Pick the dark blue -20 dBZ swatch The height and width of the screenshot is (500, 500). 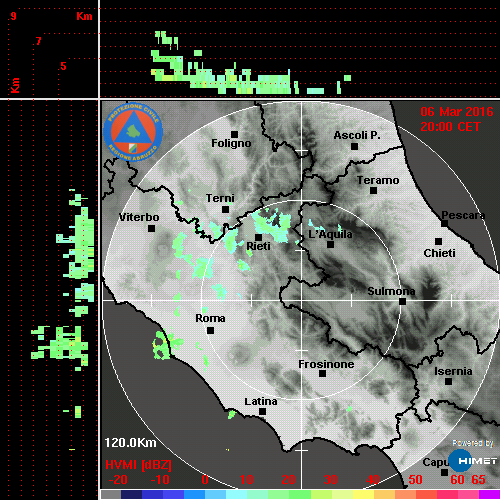(131, 494)
